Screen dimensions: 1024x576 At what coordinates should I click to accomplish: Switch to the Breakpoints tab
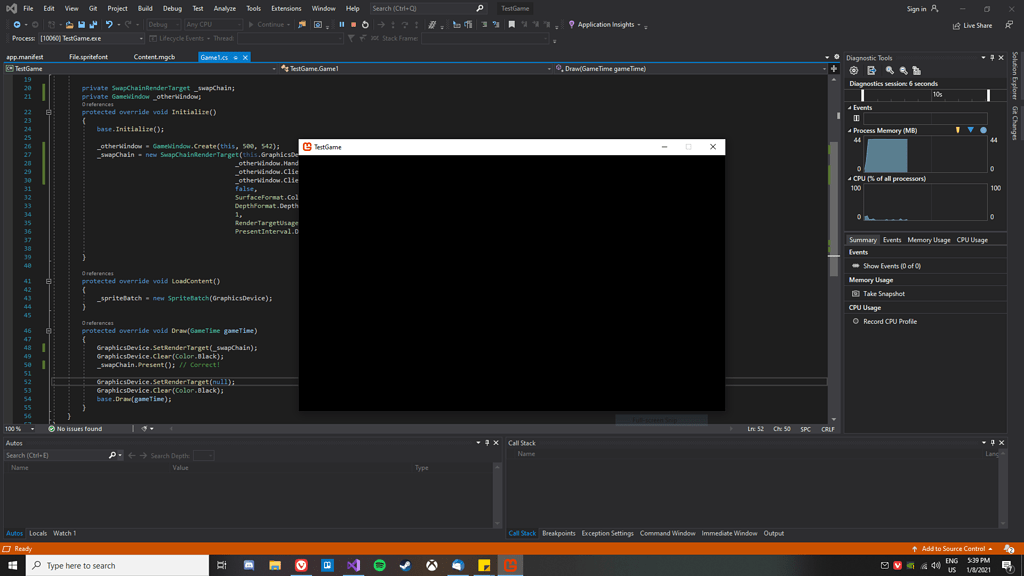[558, 533]
